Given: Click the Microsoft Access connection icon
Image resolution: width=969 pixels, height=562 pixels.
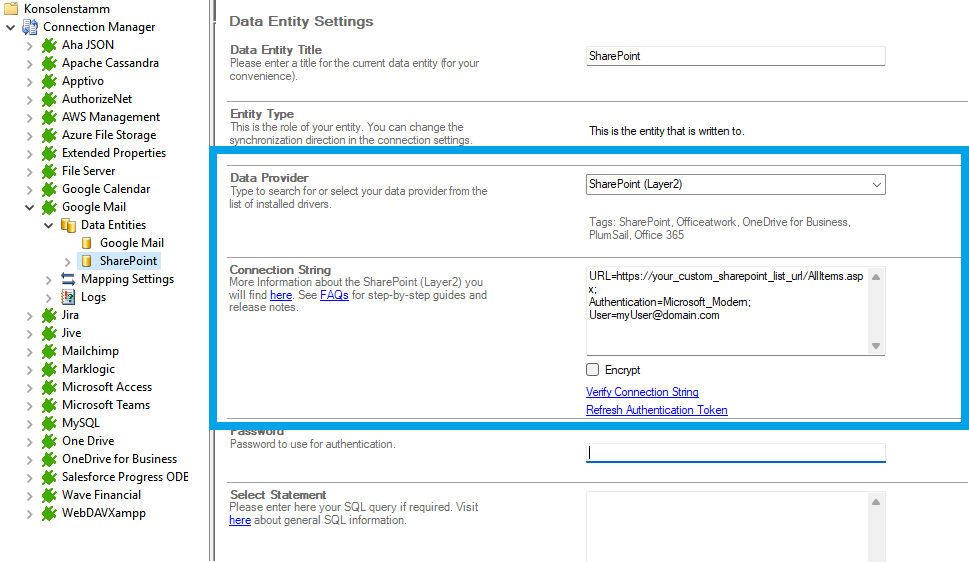Looking at the screenshot, I should tap(49, 387).
